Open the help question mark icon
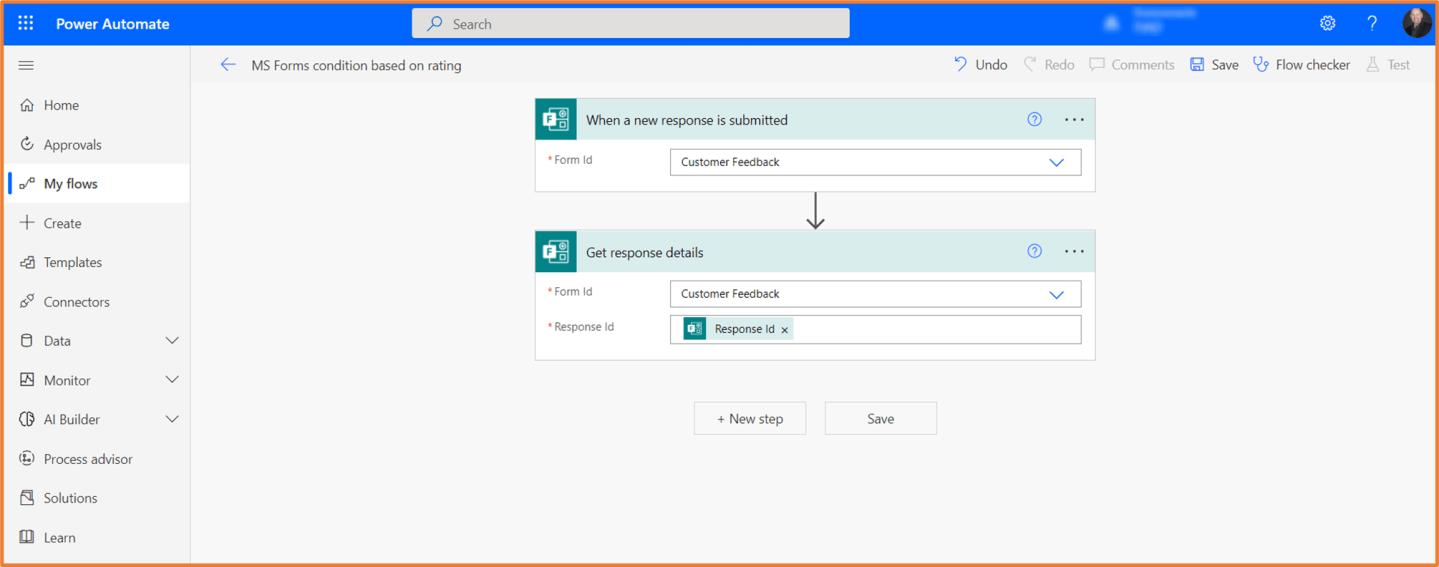The height and width of the screenshot is (567, 1439). point(1372,23)
